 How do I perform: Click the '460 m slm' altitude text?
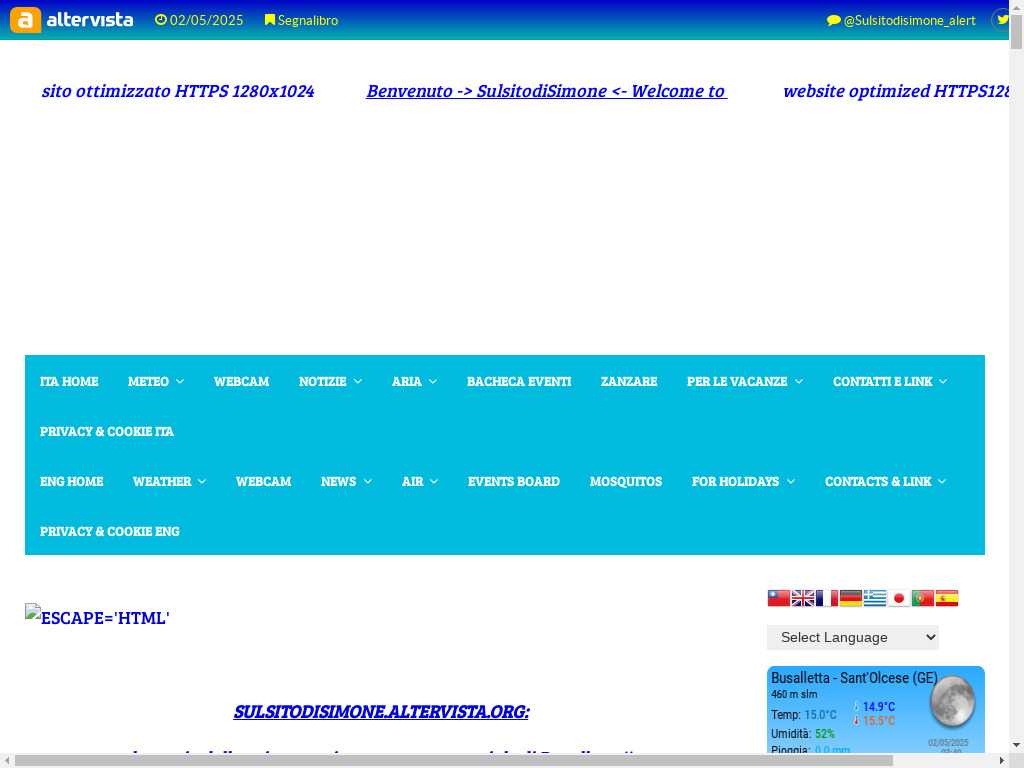click(794, 694)
